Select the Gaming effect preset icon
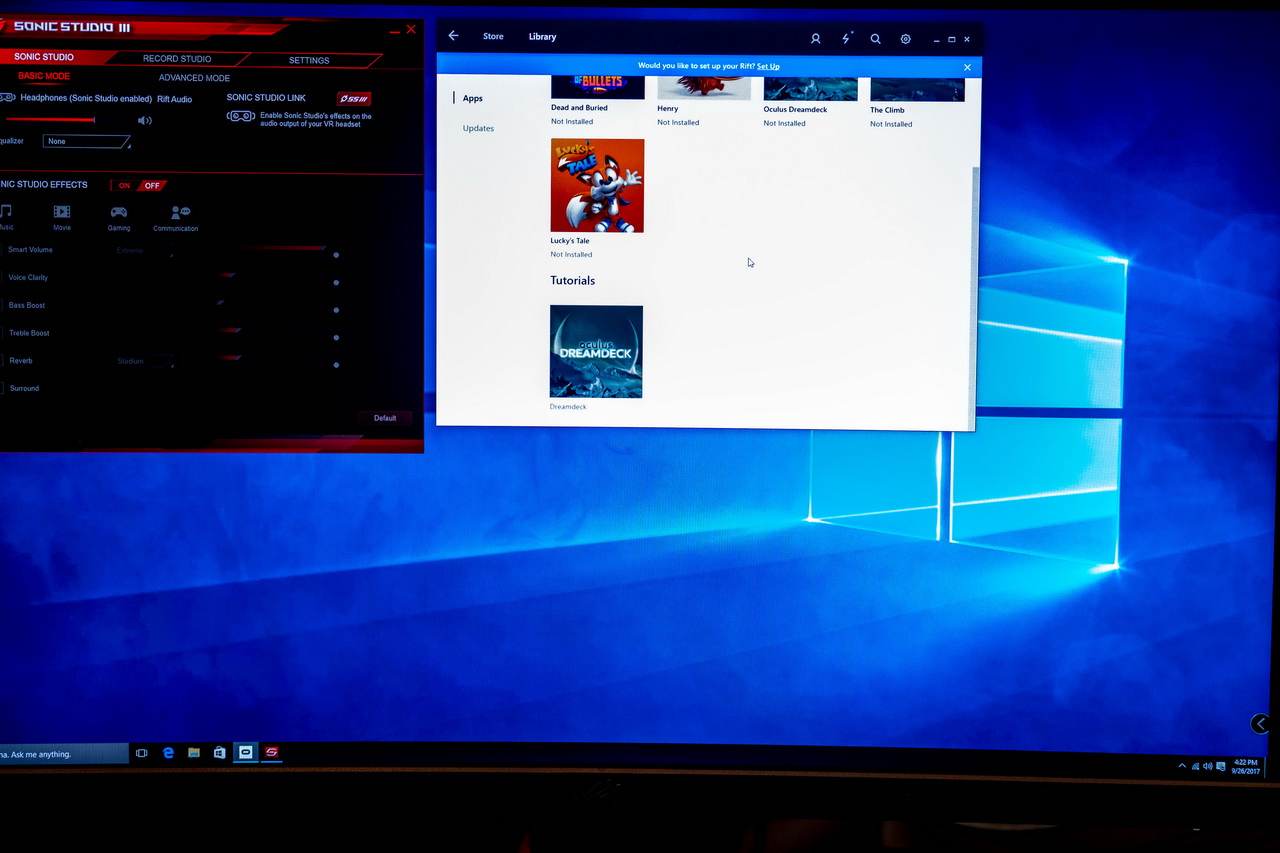1280x853 pixels. 119,212
